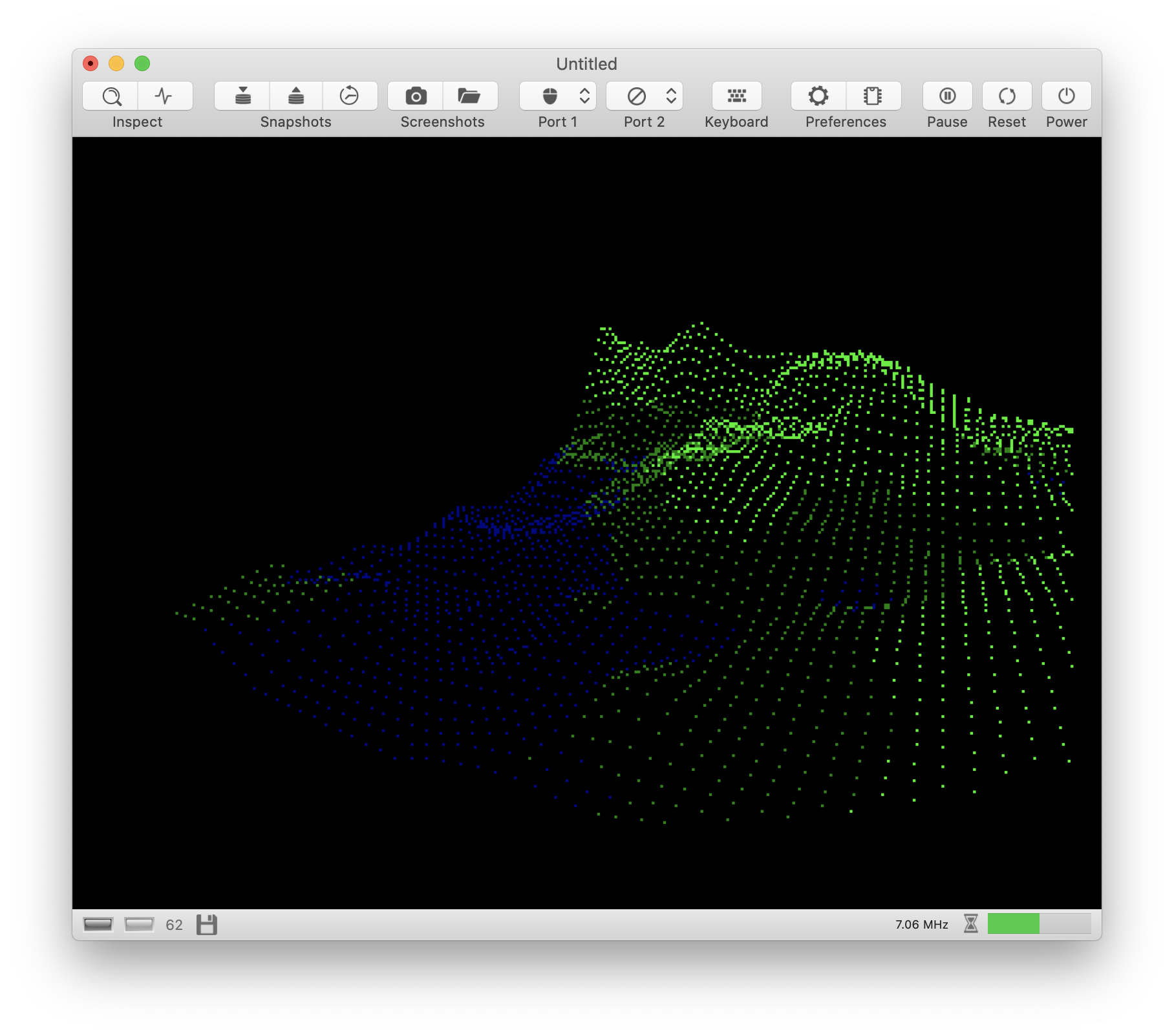Click the Inspect toolbar label
The width and height of the screenshot is (1174, 1036).
[x=137, y=122]
